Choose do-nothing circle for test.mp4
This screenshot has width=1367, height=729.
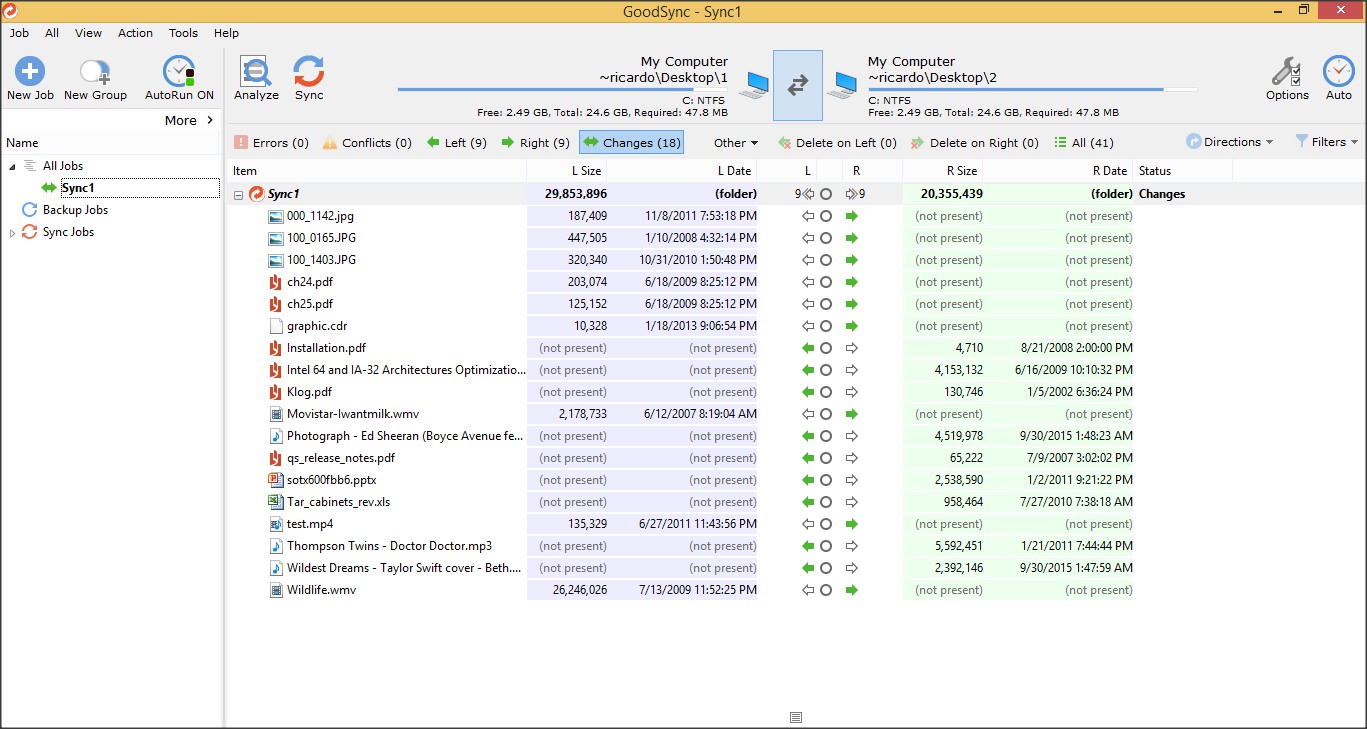click(x=826, y=524)
